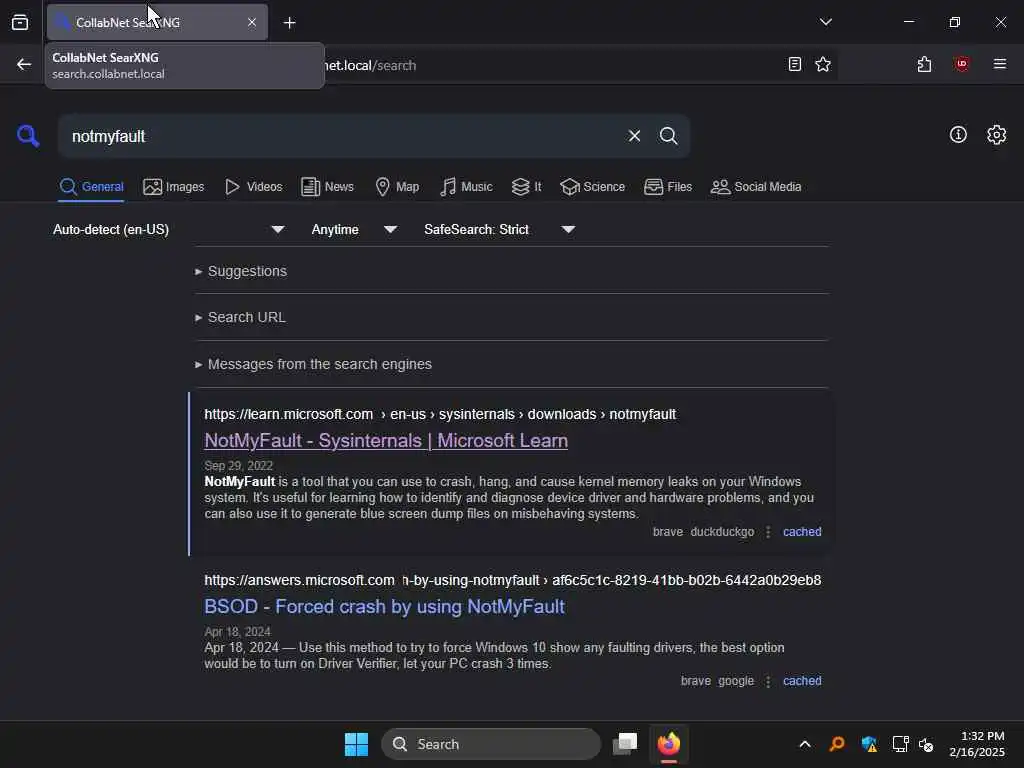Open the Auto-detect (en-US) language dropdown

point(168,229)
